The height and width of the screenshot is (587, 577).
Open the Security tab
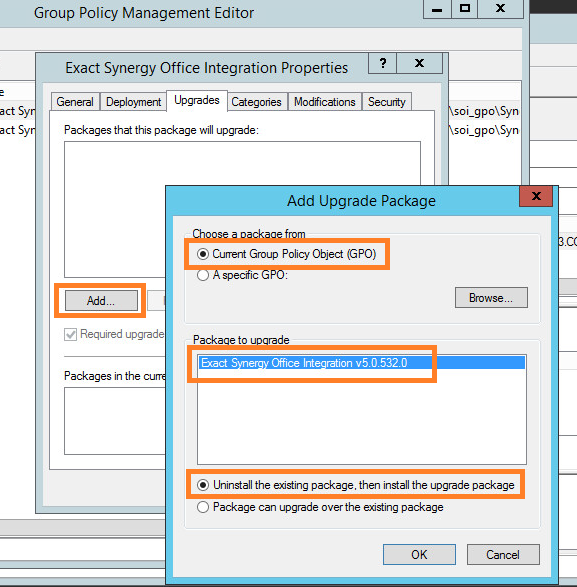pos(387,102)
